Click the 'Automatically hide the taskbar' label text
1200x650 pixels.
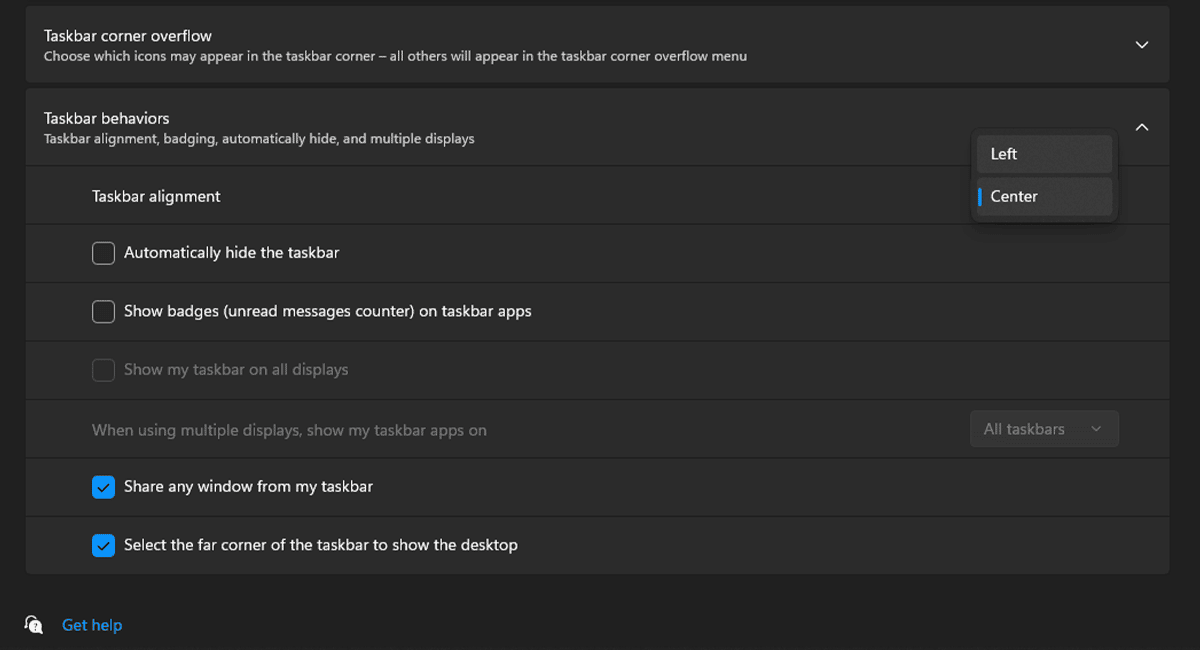(231, 253)
